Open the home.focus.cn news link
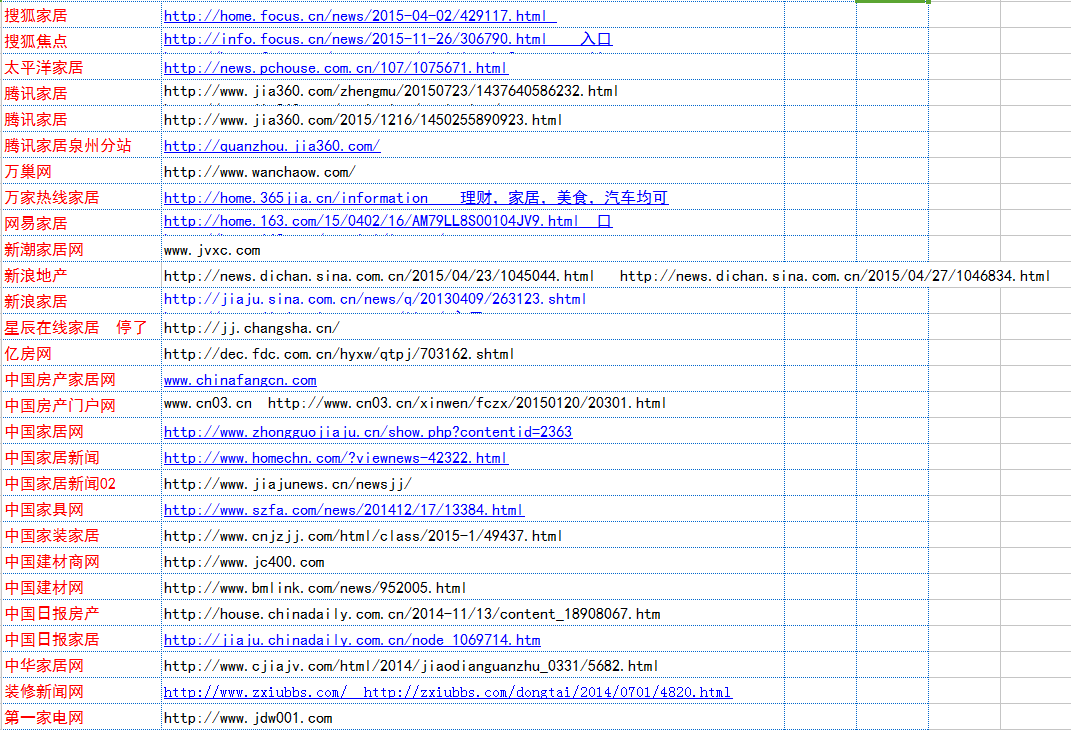1071x730 pixels. coord(360,16)
